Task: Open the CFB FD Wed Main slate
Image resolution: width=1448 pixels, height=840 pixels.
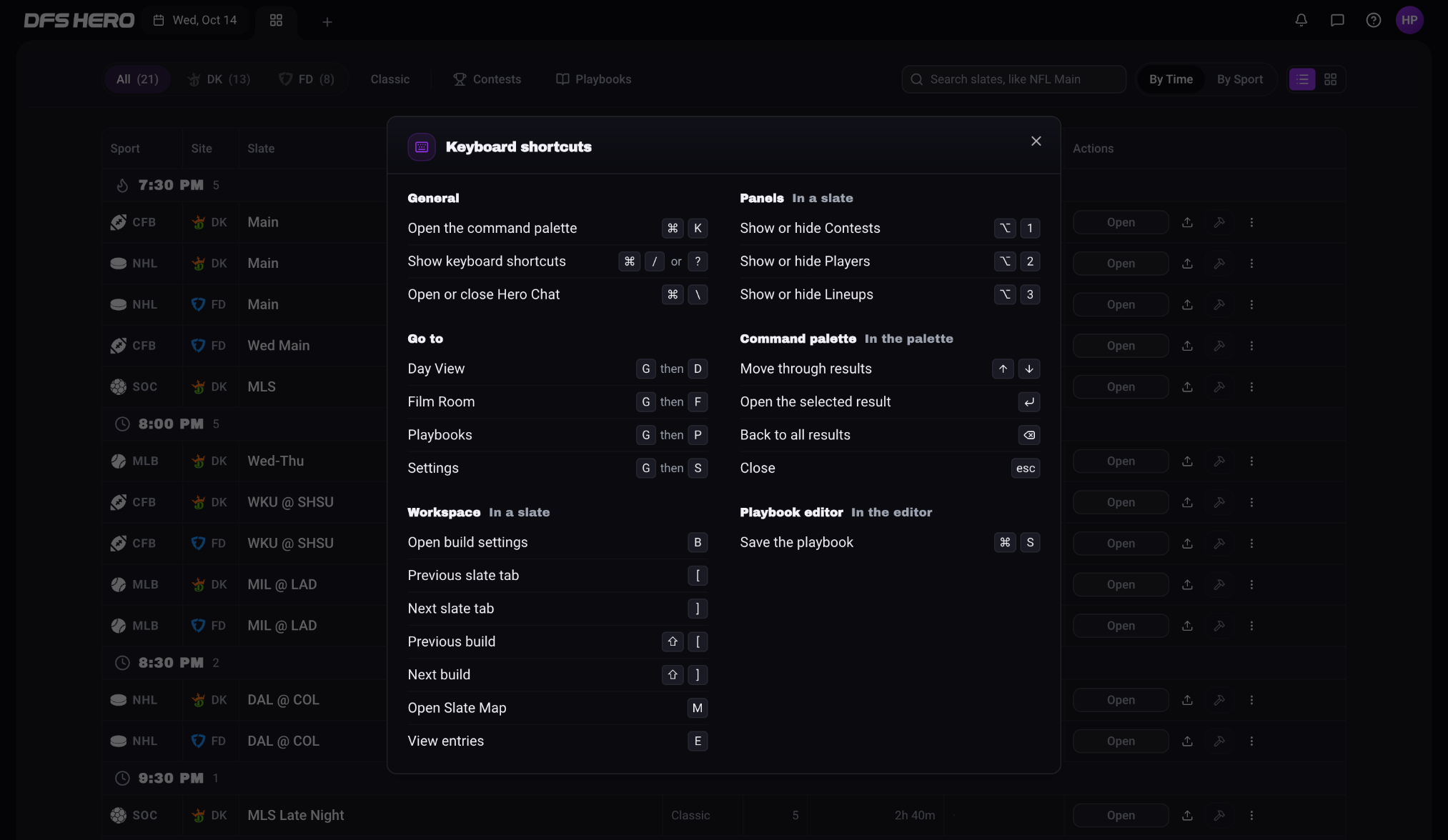Action: click(x=1121, y=346)
